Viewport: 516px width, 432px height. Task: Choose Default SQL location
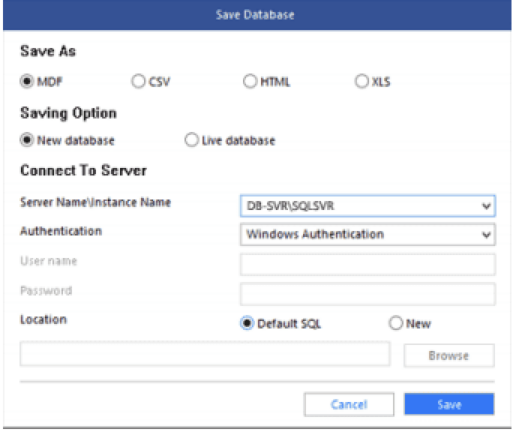247,323
